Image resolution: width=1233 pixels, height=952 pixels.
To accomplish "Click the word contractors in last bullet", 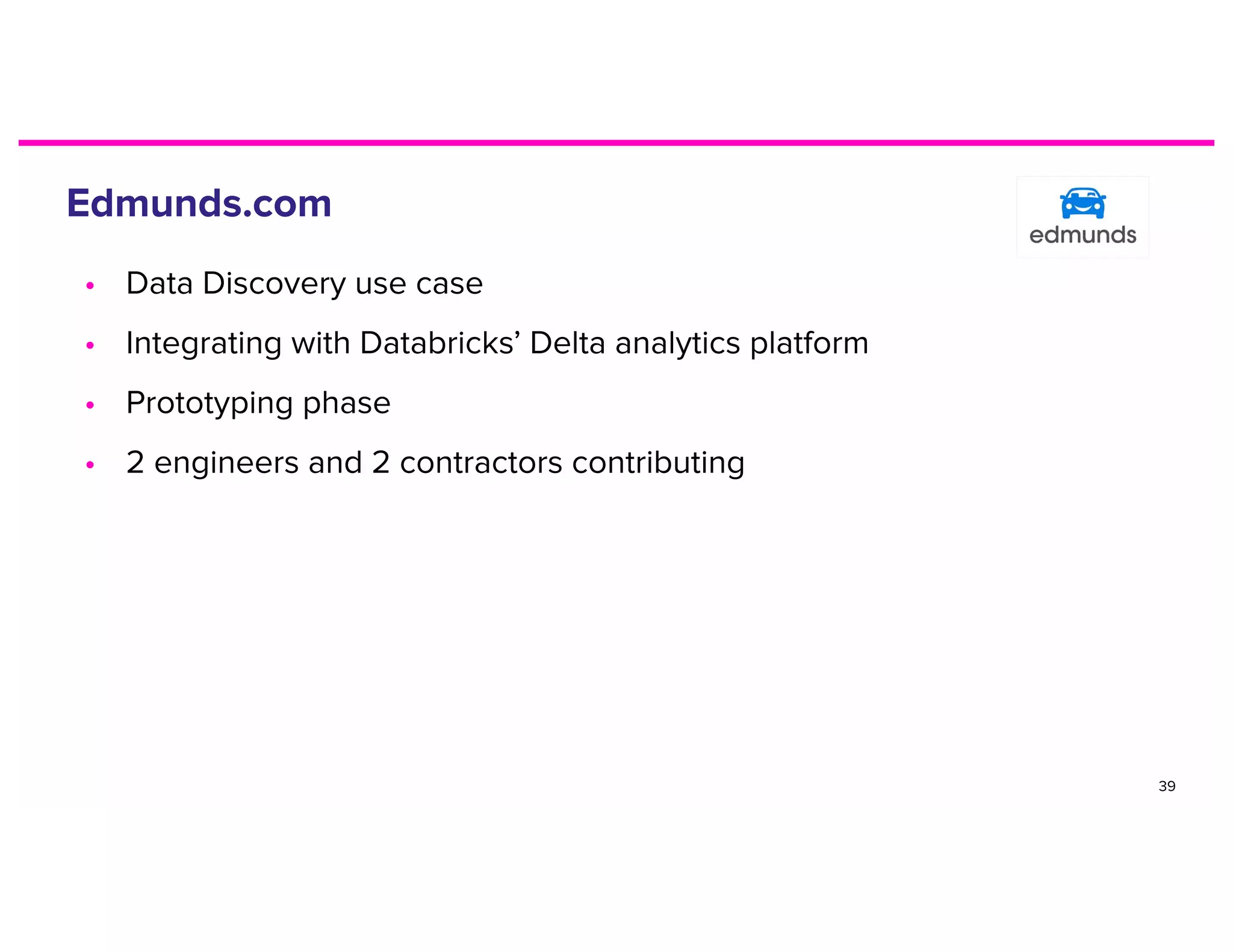I will tap(481, 463).
